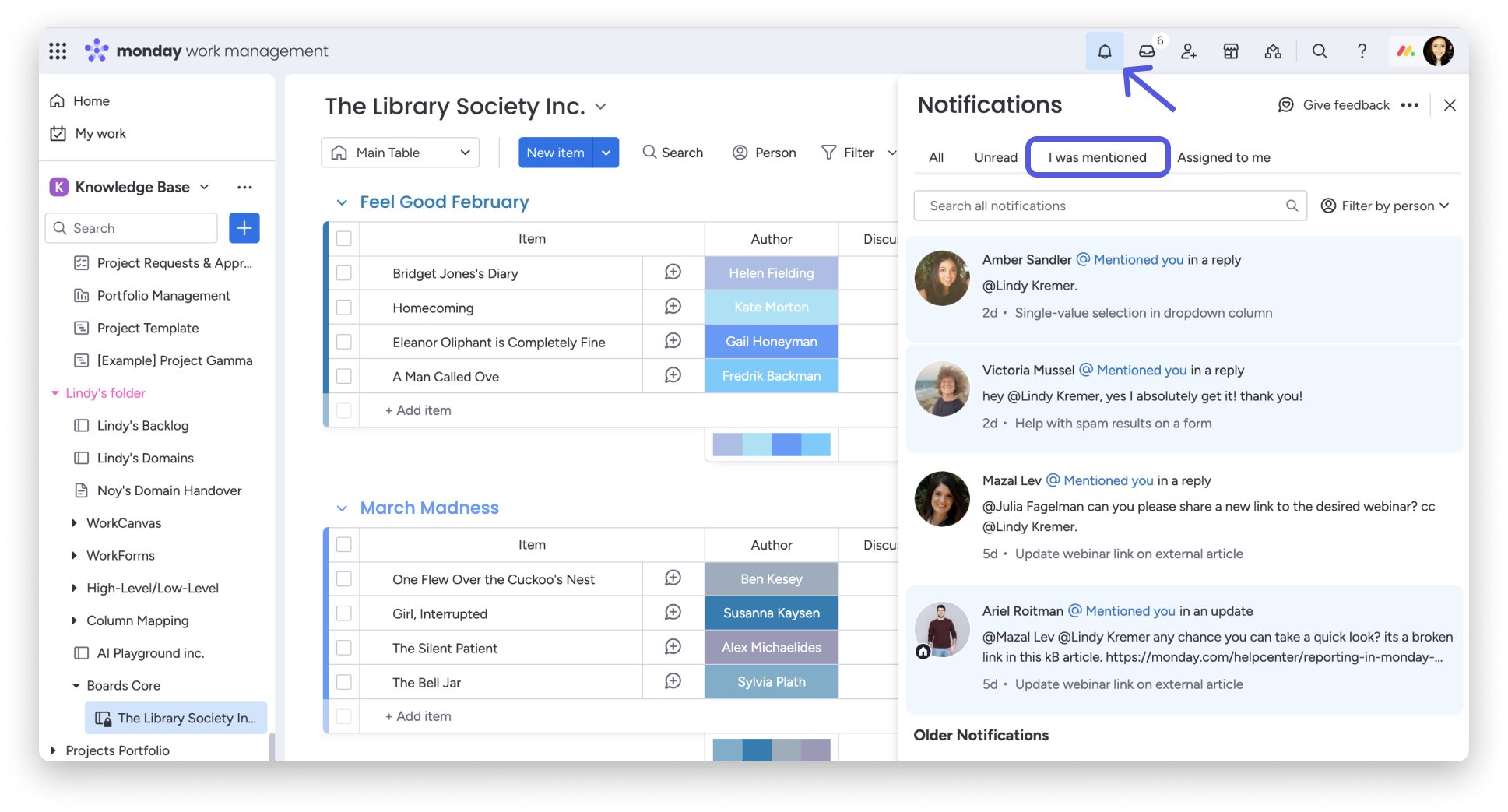
Task: Check the One Flew Over the Cuckoo's Nest checkbox
Action: [x=344, y=579]
